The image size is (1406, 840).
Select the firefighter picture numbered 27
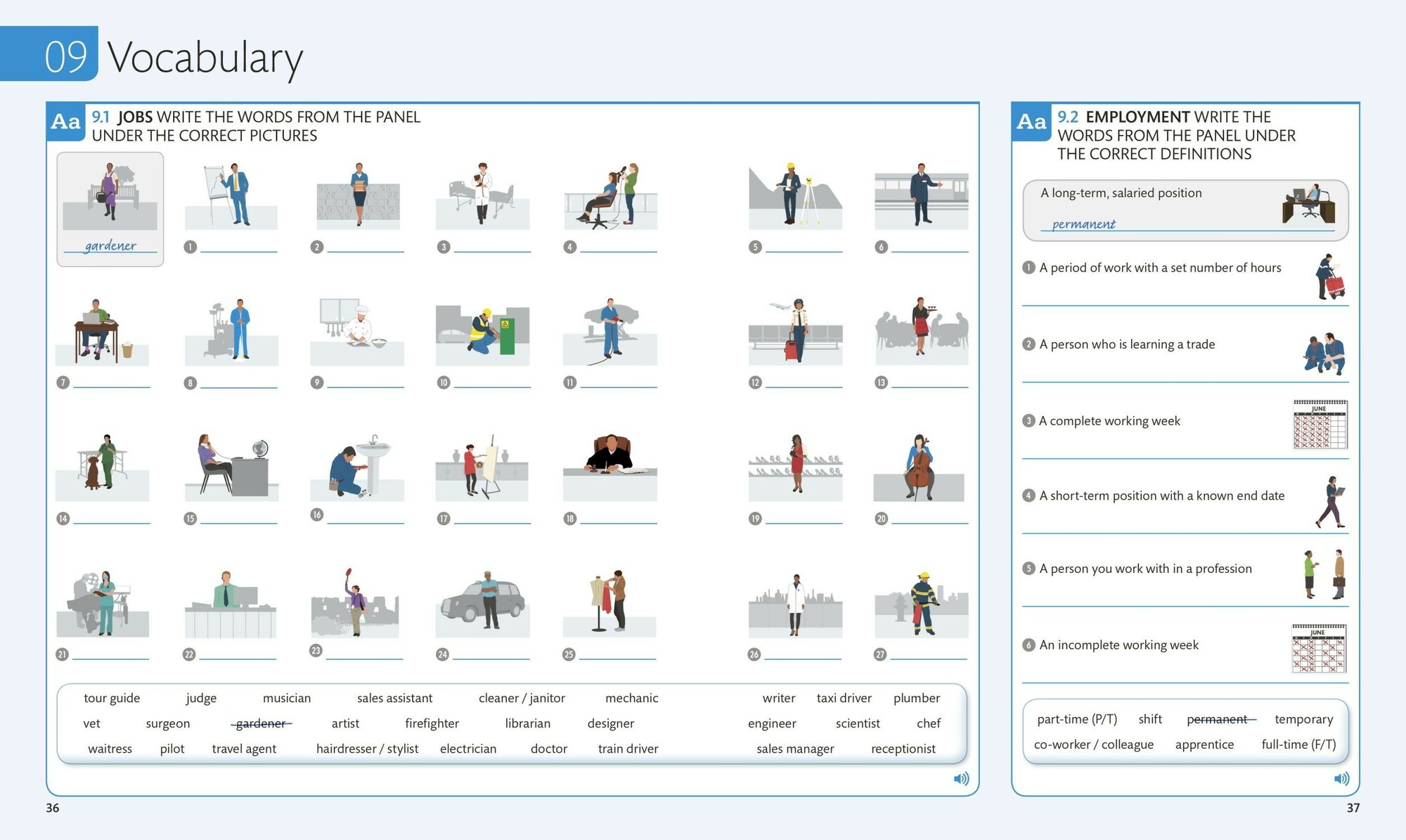(x=922, y=605)
